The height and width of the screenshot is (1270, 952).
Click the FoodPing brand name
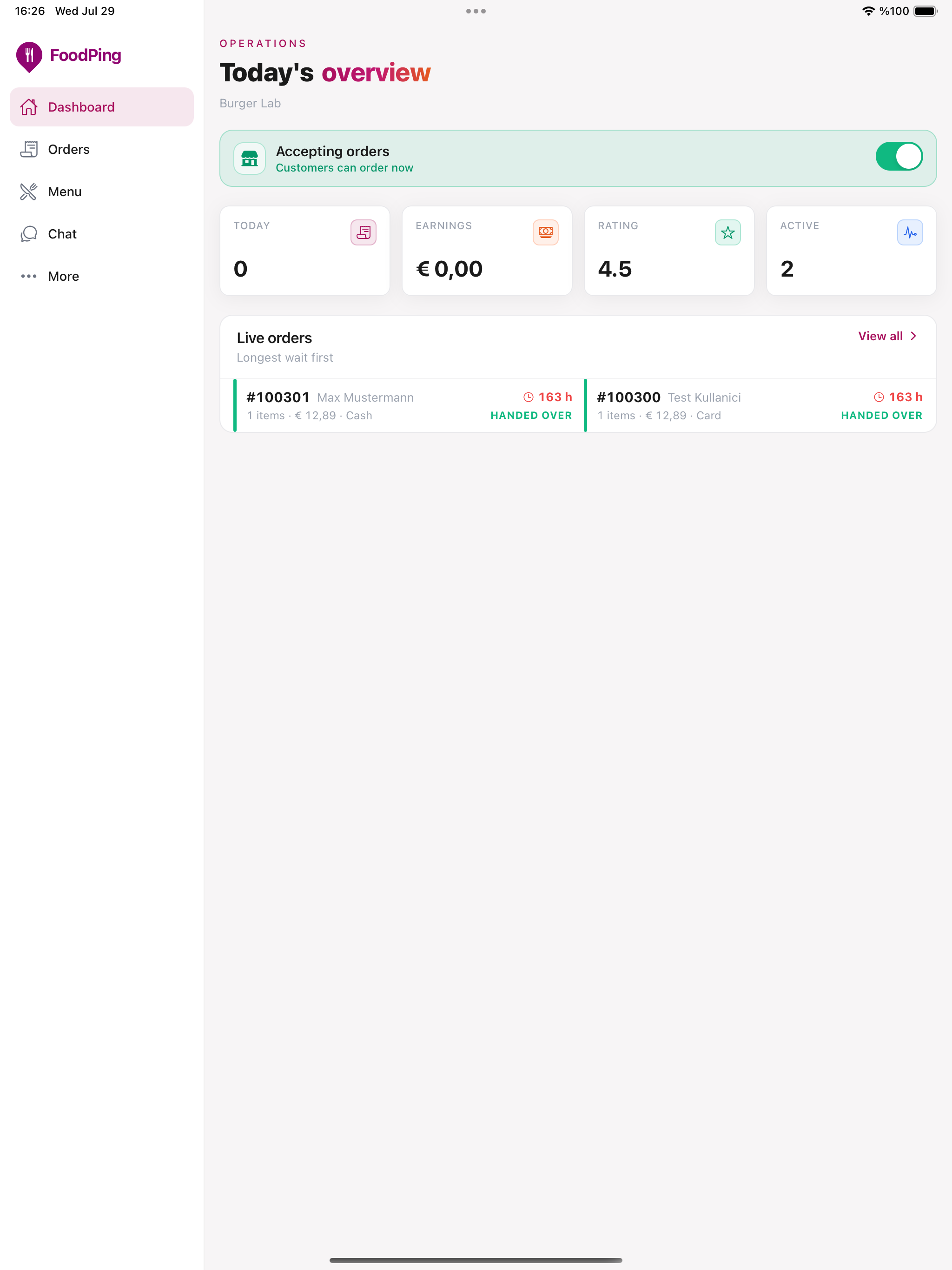(x=86, y=56)
